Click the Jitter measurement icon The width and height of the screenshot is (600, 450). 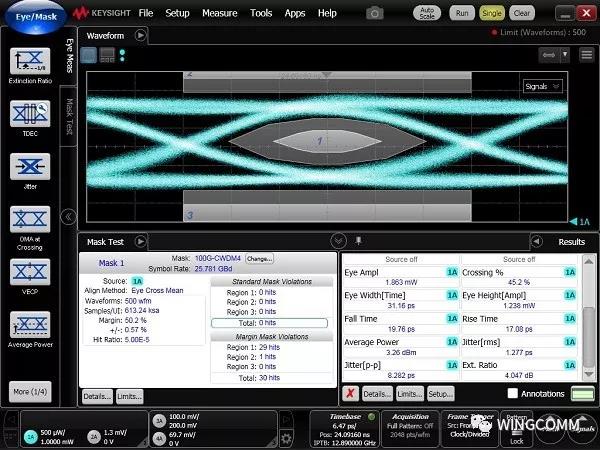coord(29,166)
